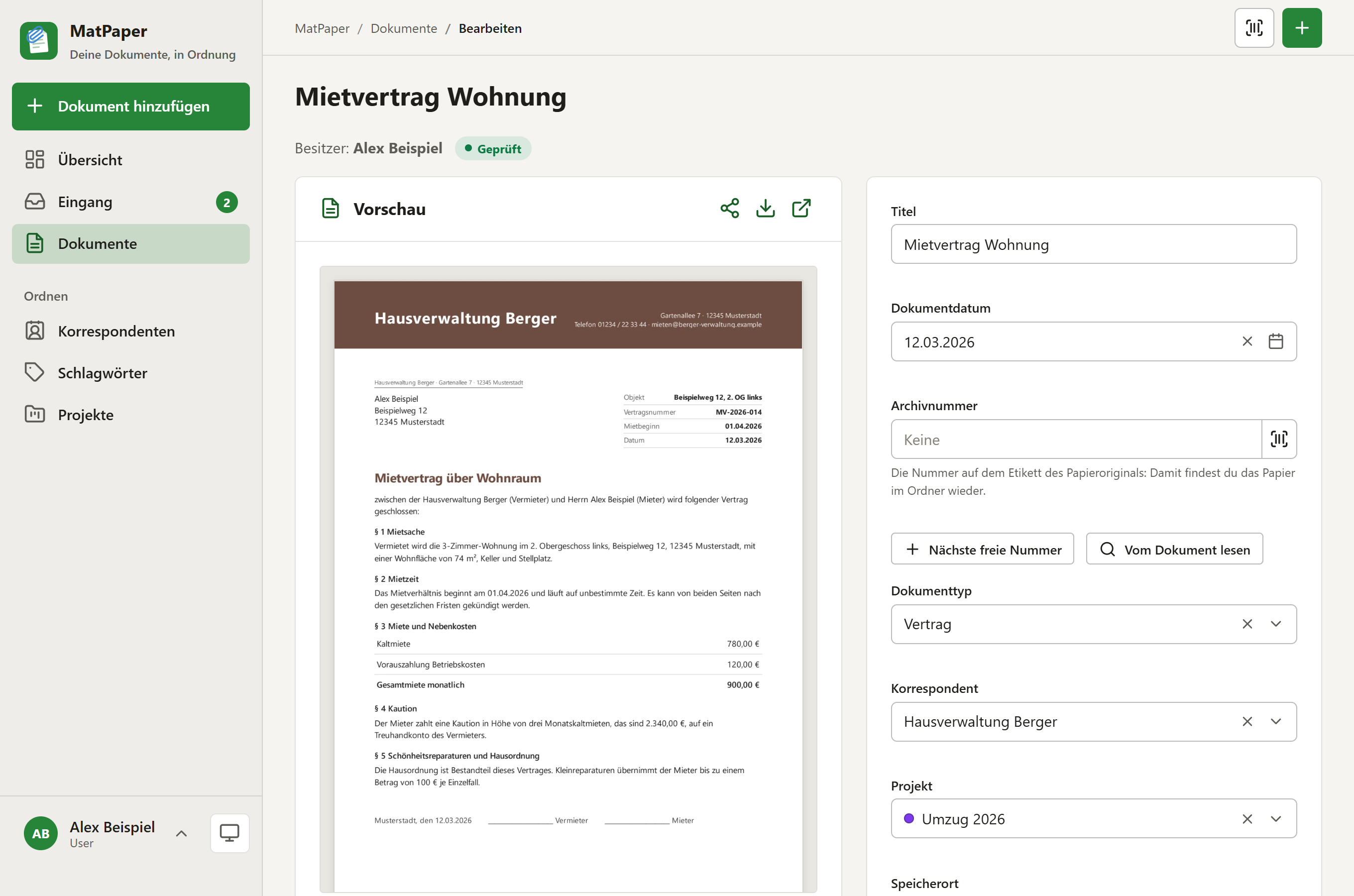This screenshot has width=1354, height=896.
Task: Scan barcode for Archivnummer field
Action: [x=1279, y=439]
